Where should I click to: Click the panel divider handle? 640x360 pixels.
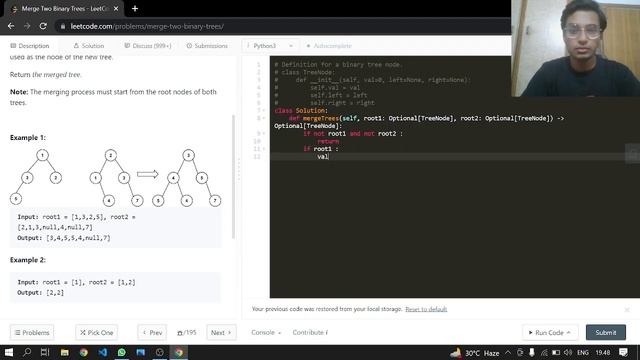(x=239, y=169)
